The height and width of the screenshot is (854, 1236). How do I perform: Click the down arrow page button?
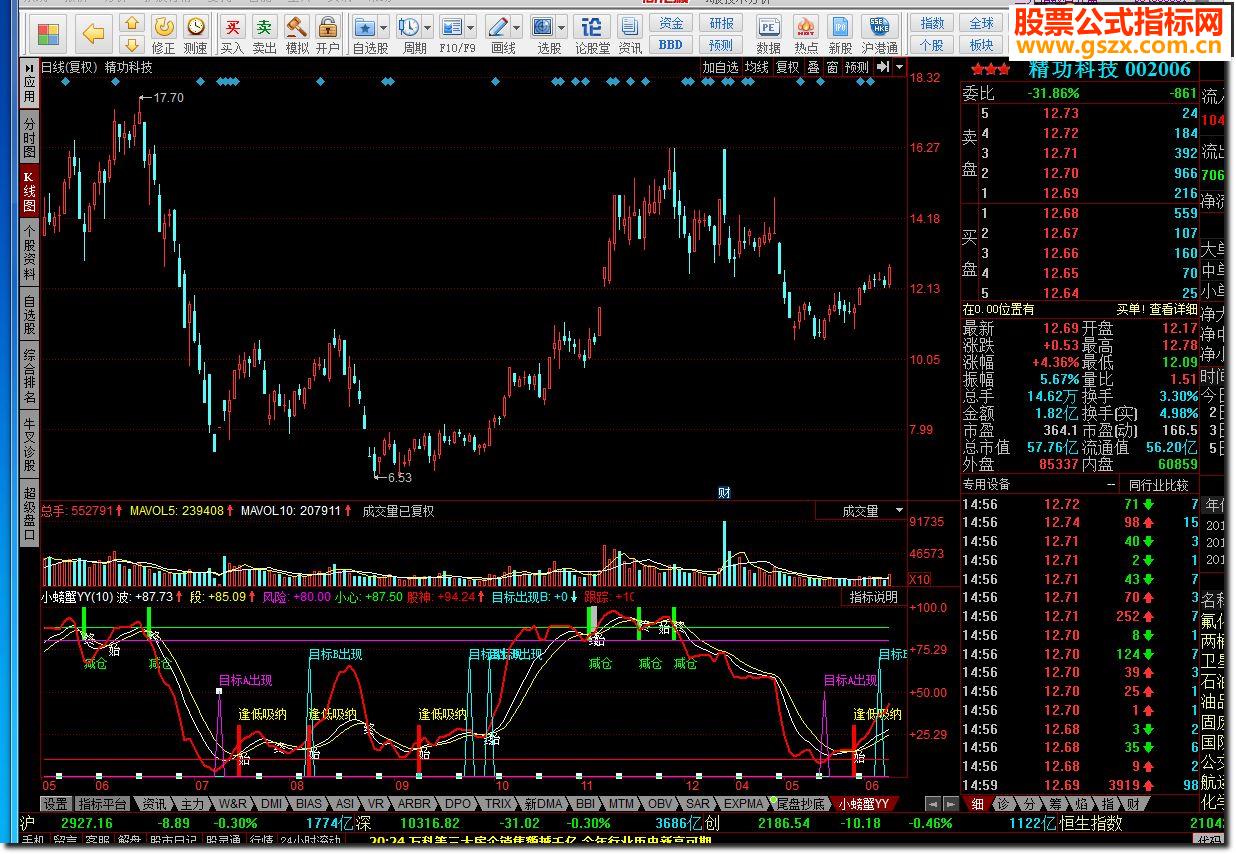131,45
